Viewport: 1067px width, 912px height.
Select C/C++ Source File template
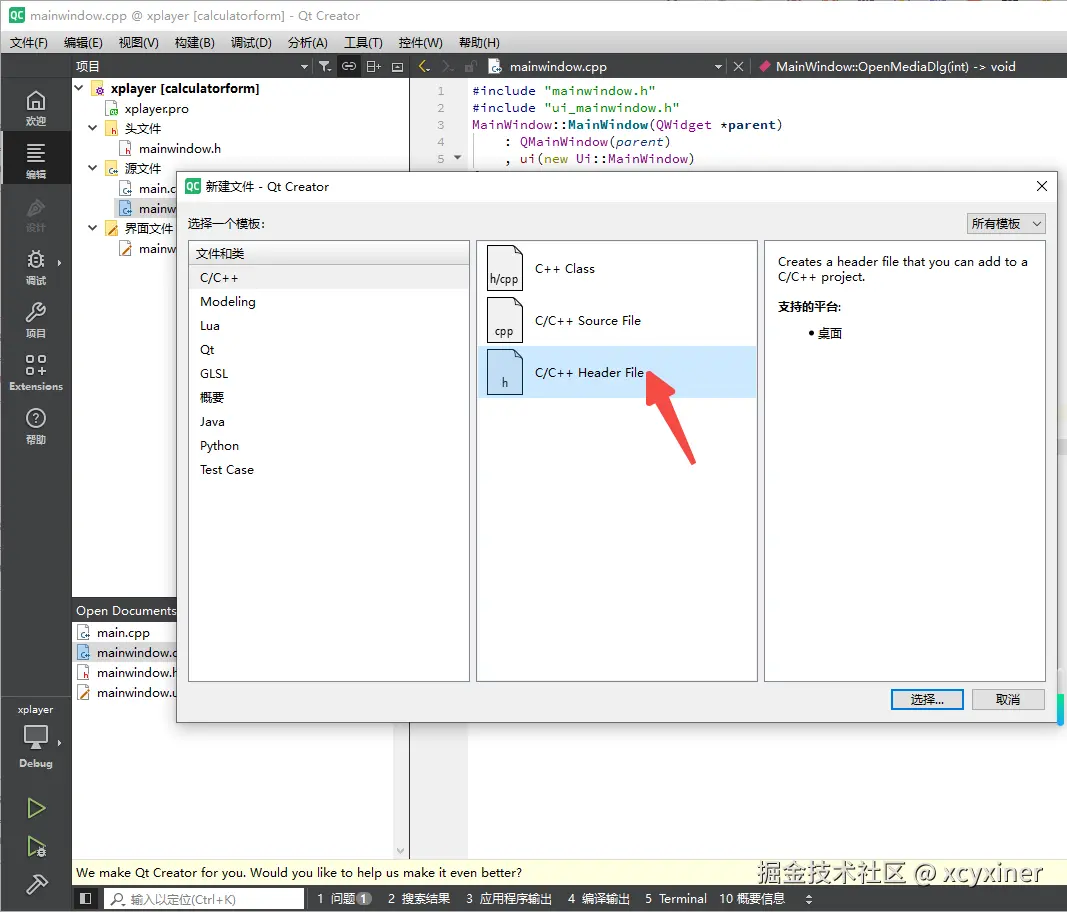pos(617,320)
